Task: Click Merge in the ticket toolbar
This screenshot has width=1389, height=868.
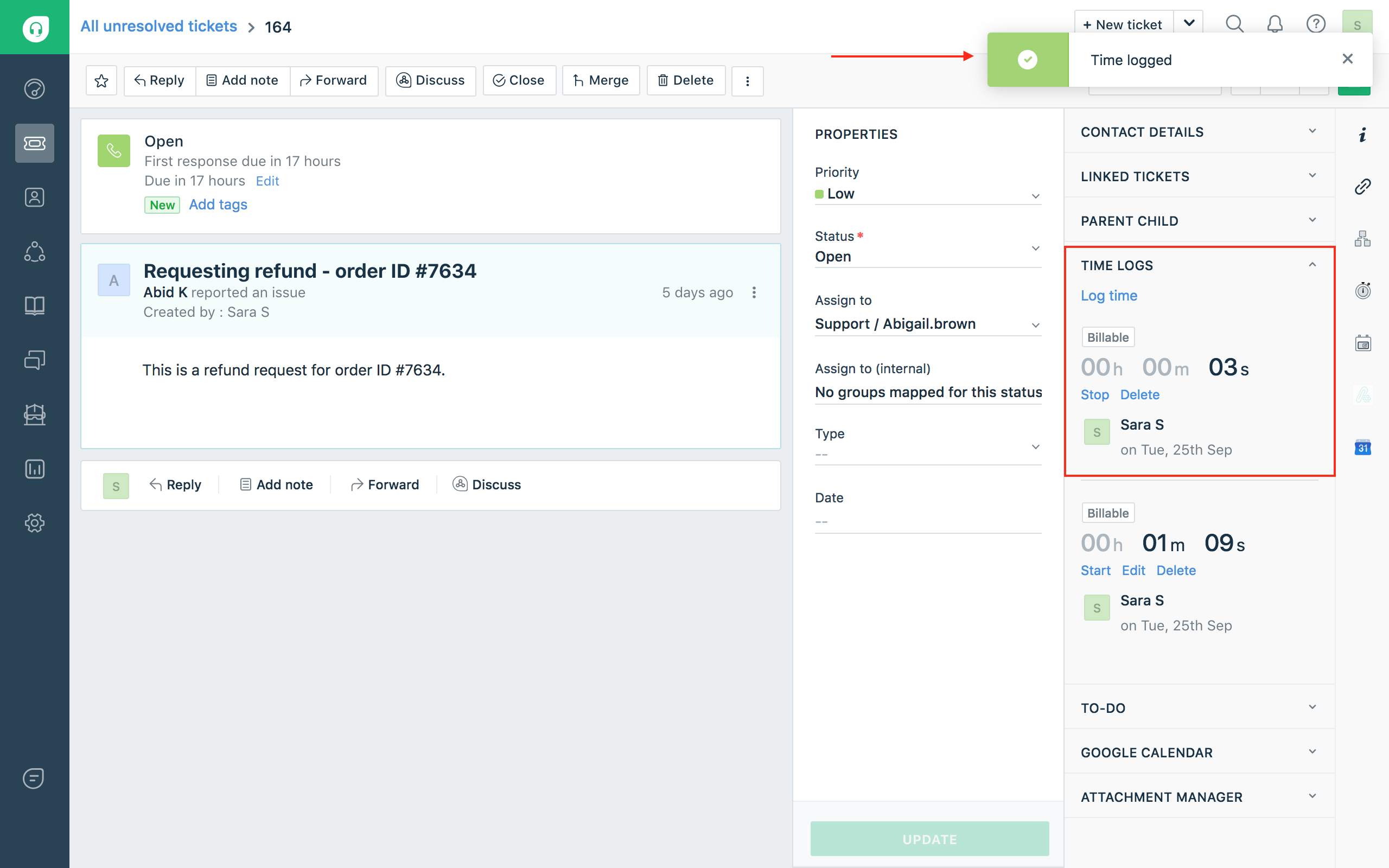Action: [601, 81]
